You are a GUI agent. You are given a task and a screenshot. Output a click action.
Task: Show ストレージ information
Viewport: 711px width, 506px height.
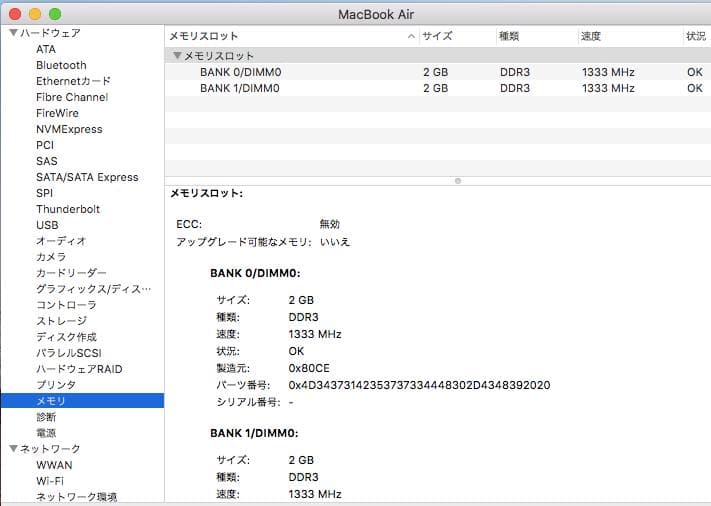click(x=61, y=321)
